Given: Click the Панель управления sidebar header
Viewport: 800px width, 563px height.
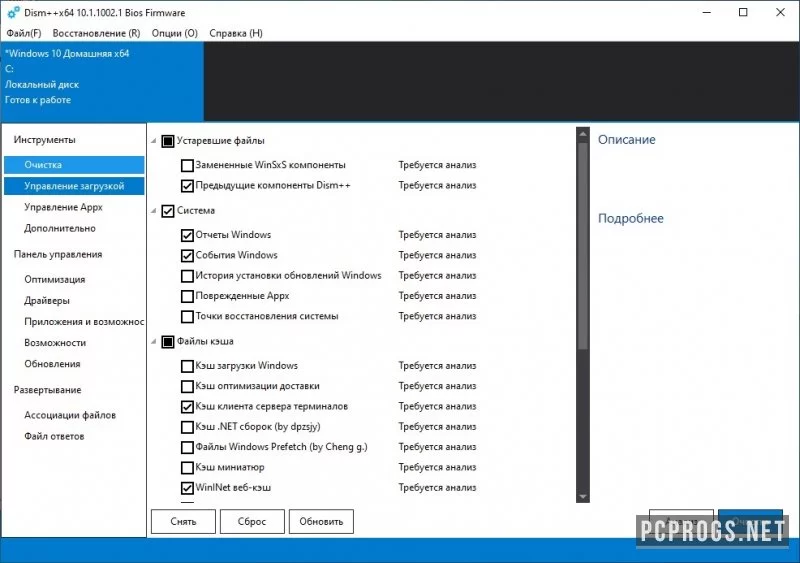Looking at the screenshot, I should (x=58, y=254).
